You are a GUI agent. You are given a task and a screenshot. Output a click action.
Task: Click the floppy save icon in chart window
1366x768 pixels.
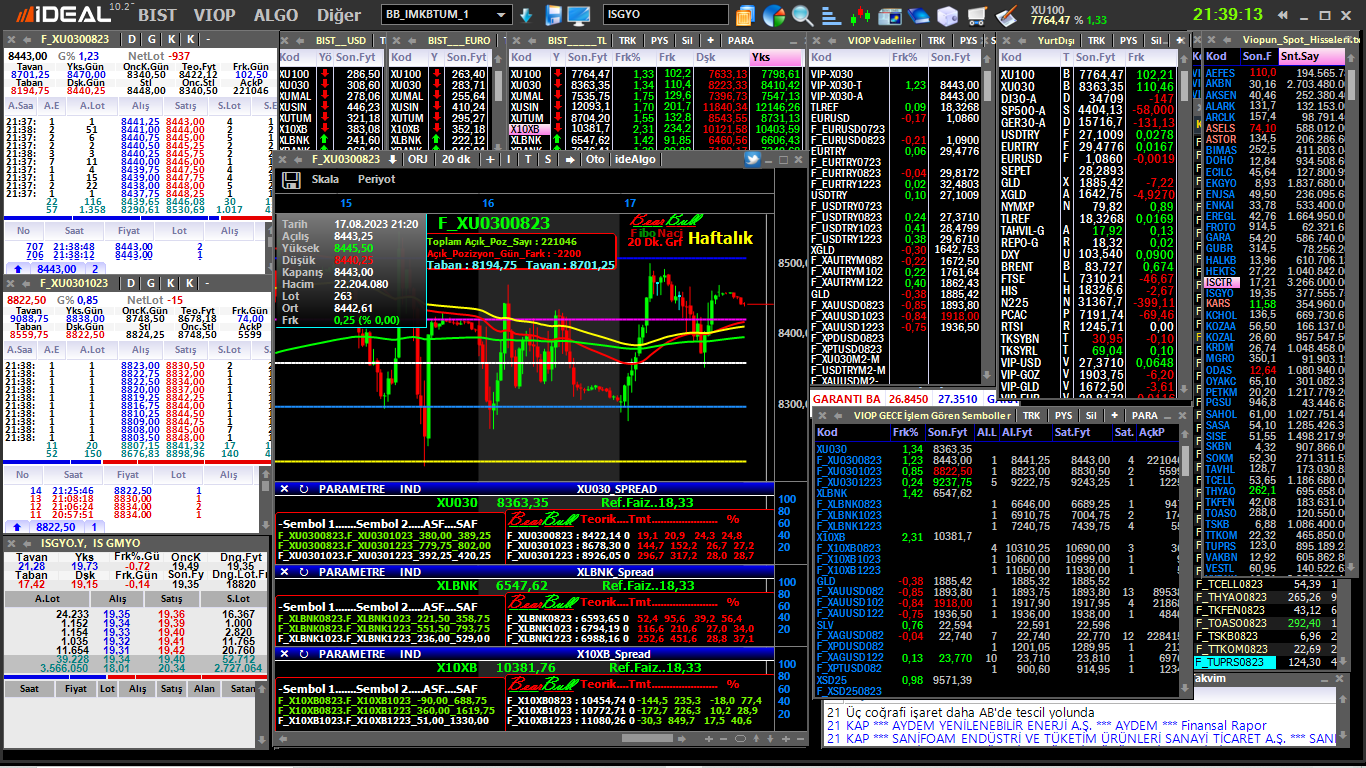pos(292,180)
